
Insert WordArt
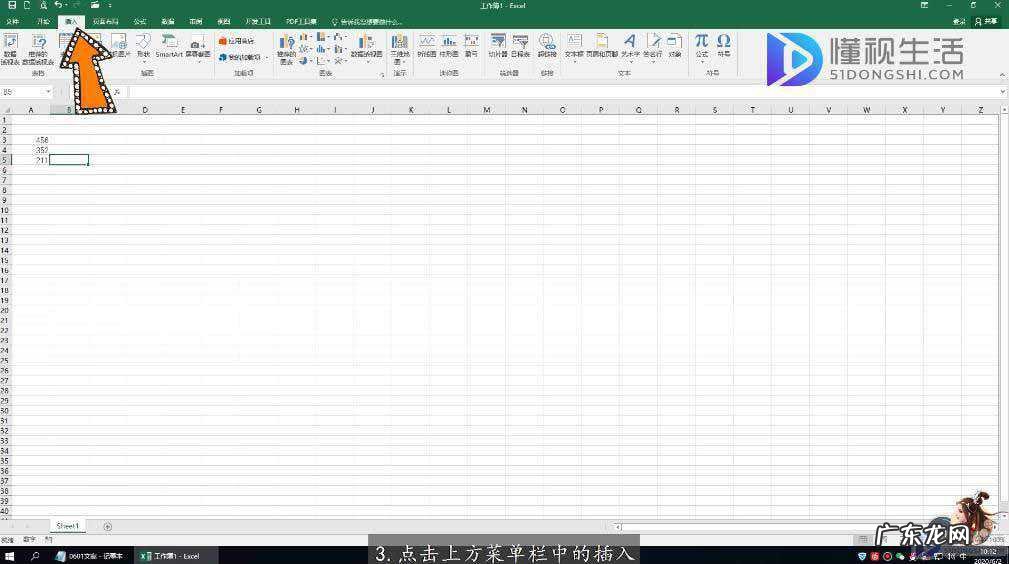(630, 46)
